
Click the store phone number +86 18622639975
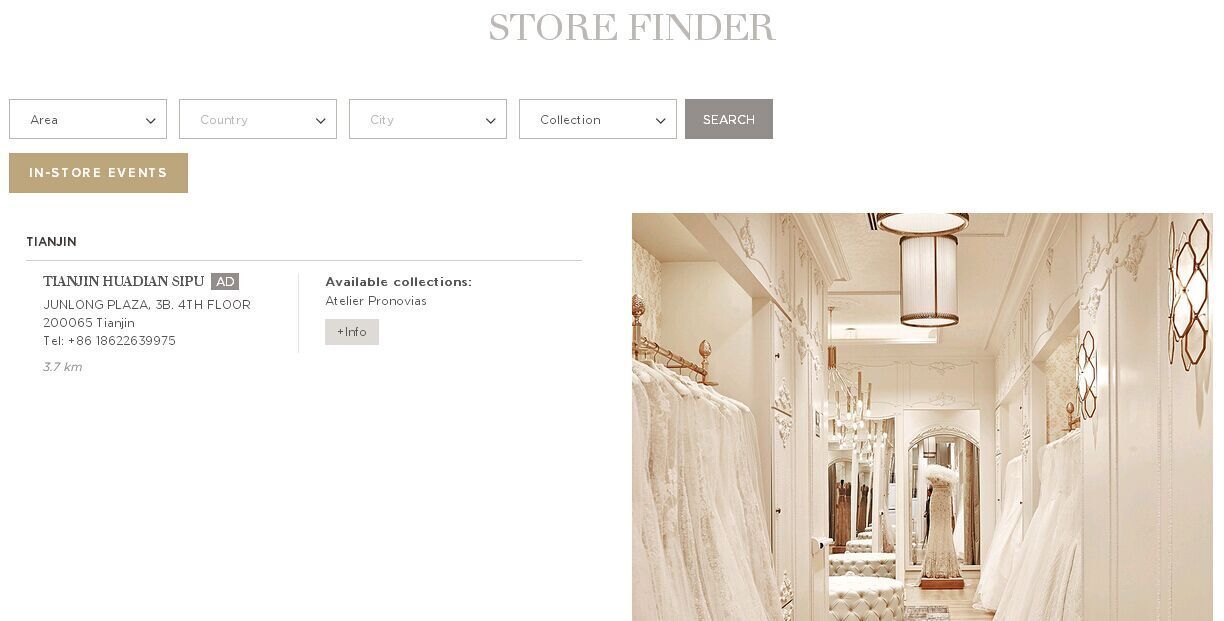point(121,341)
